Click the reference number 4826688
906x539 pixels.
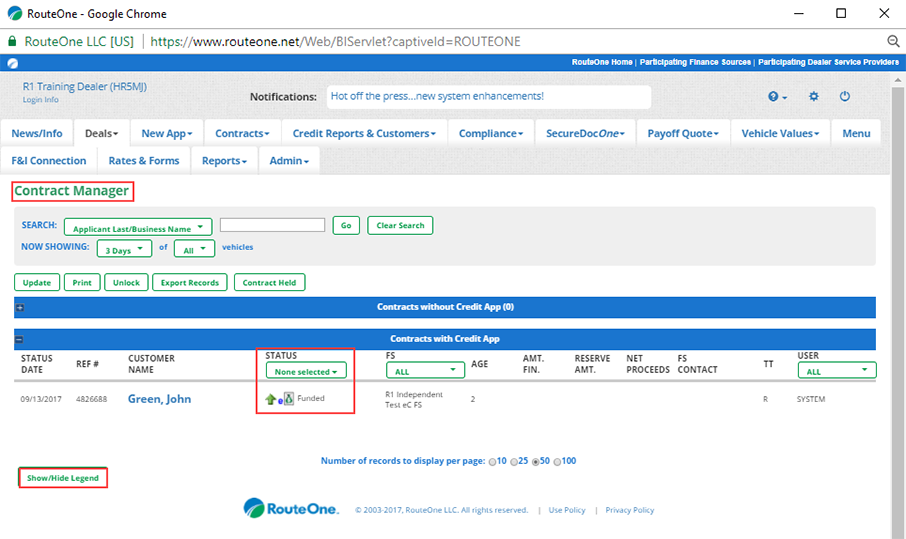pyautogui.click(x=91, y=399)
